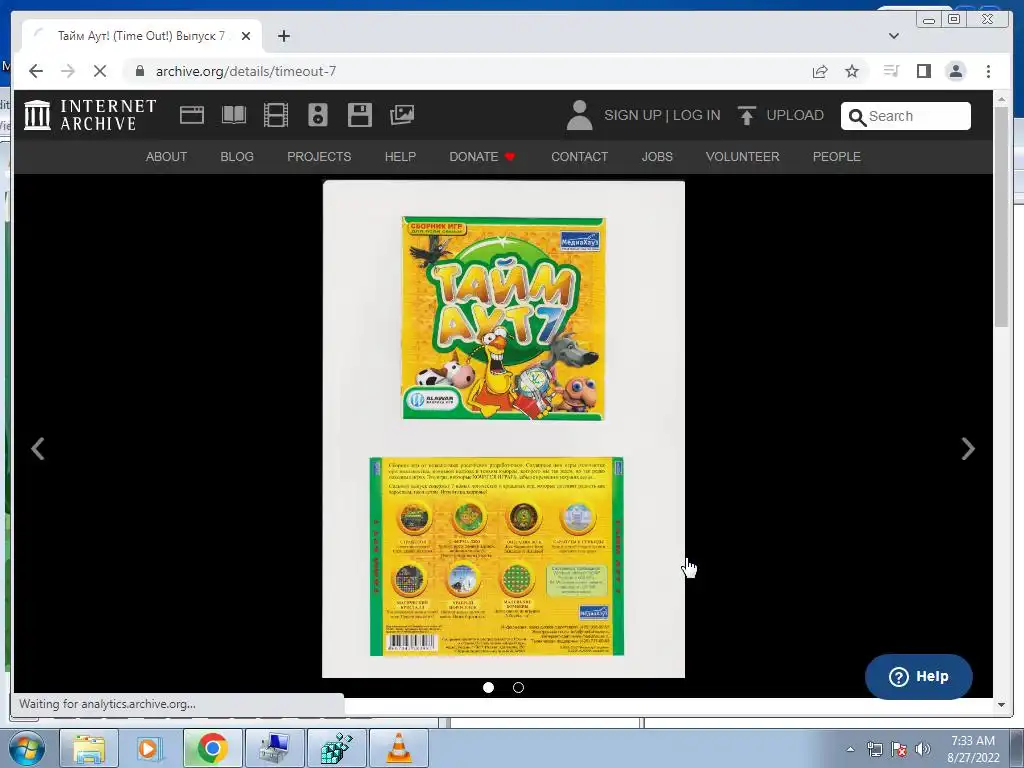Open the PROJECTS menu item

tap(319, 157)
